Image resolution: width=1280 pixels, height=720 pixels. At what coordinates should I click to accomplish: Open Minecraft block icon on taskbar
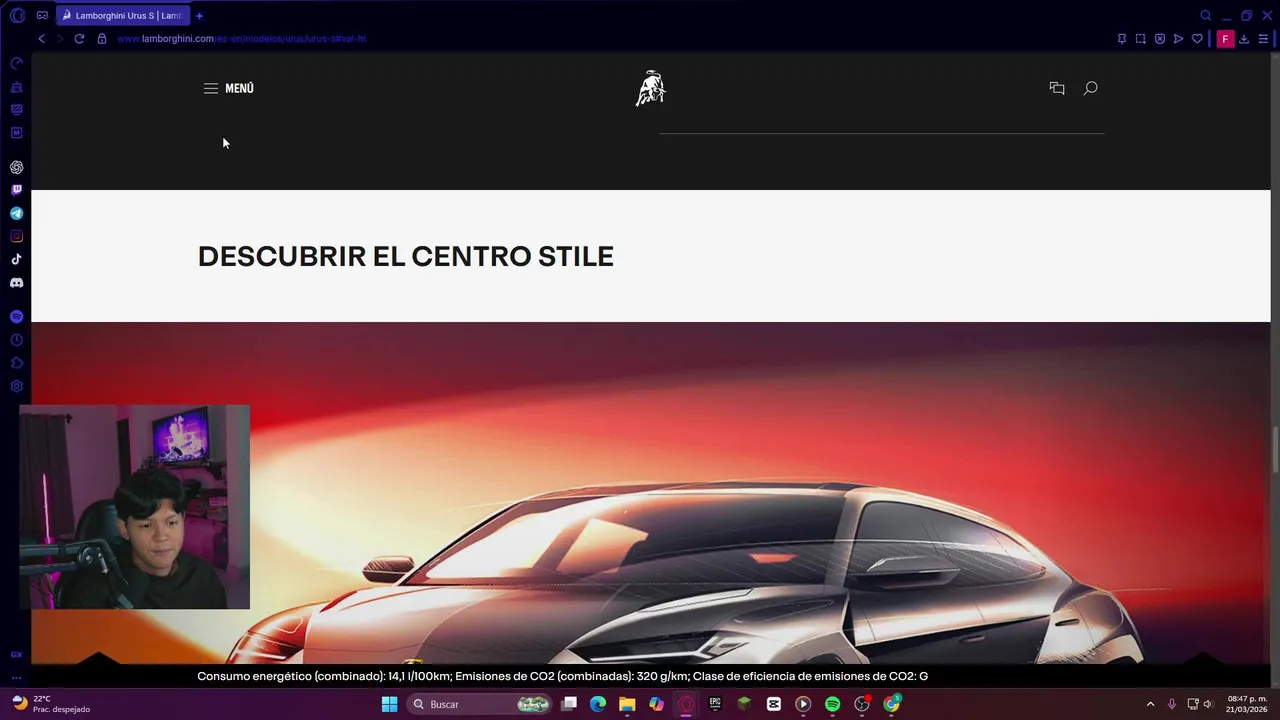744,704
